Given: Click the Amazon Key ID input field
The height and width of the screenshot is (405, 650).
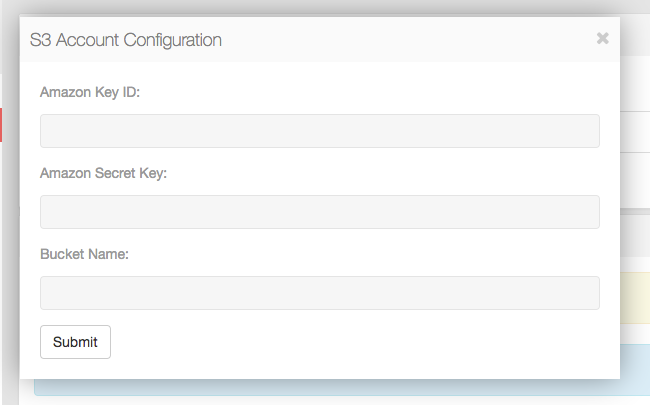Looking at the screenshot, I should click(319, 131).
